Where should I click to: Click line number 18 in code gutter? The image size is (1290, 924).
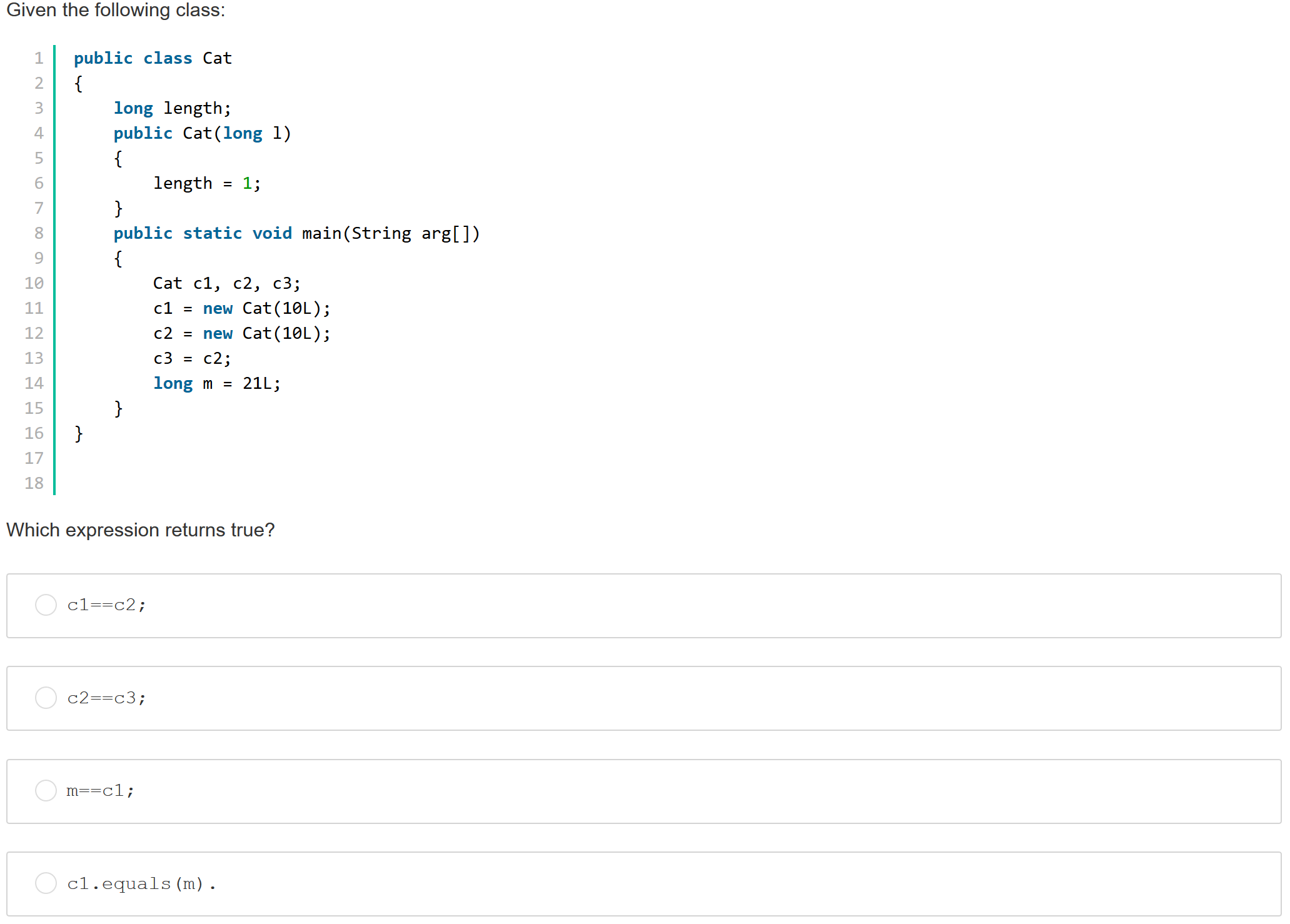34,483
